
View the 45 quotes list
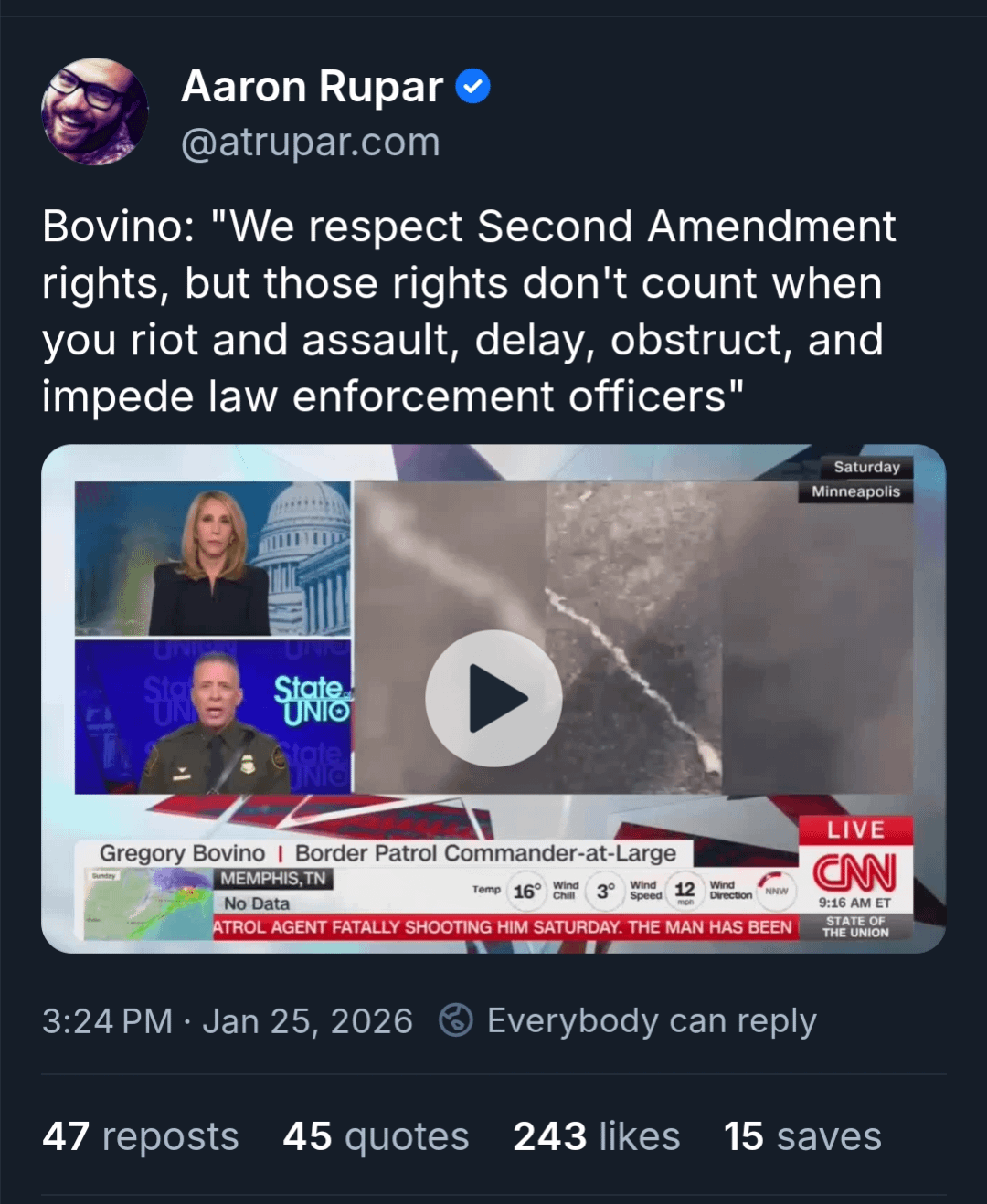[376, 1137]
